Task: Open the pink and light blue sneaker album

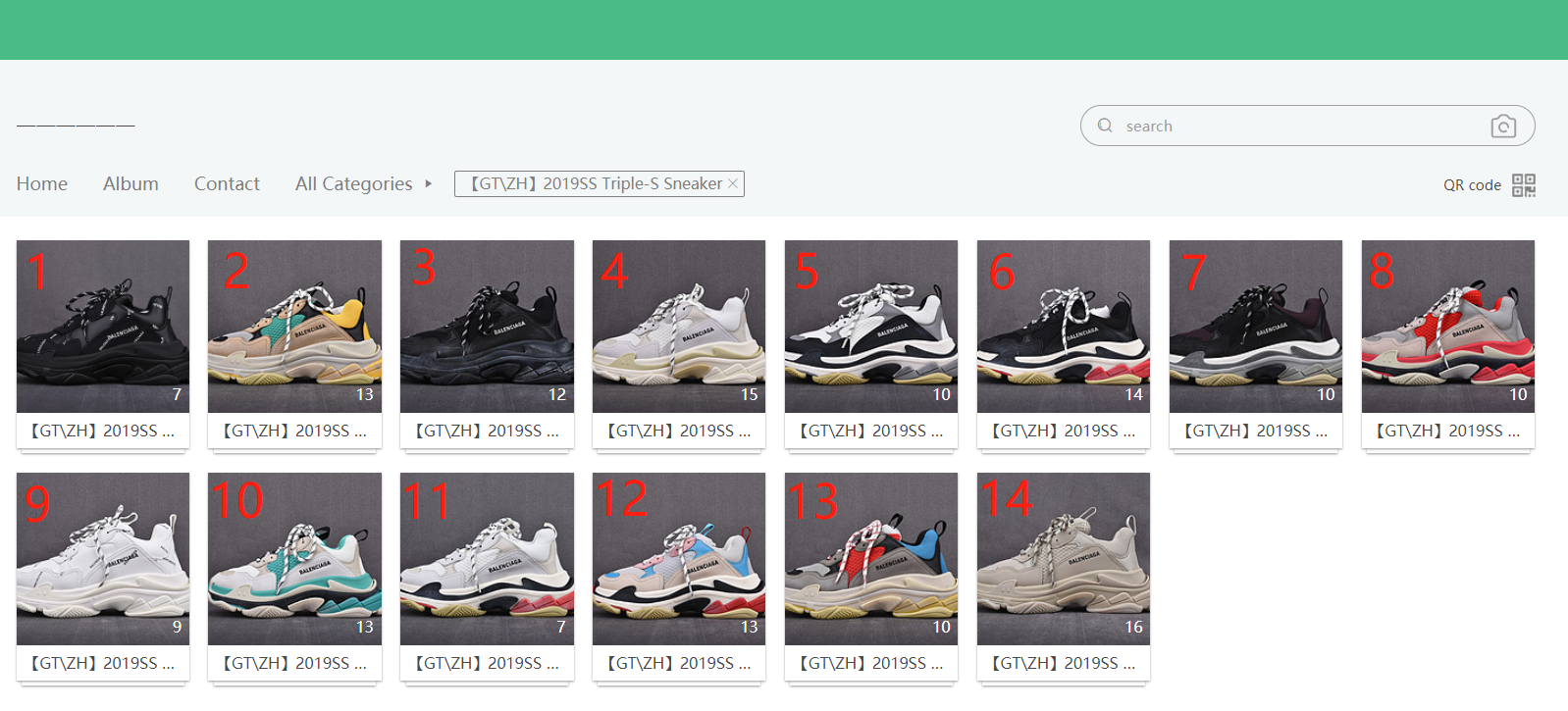Action: [x=679, y=558]
